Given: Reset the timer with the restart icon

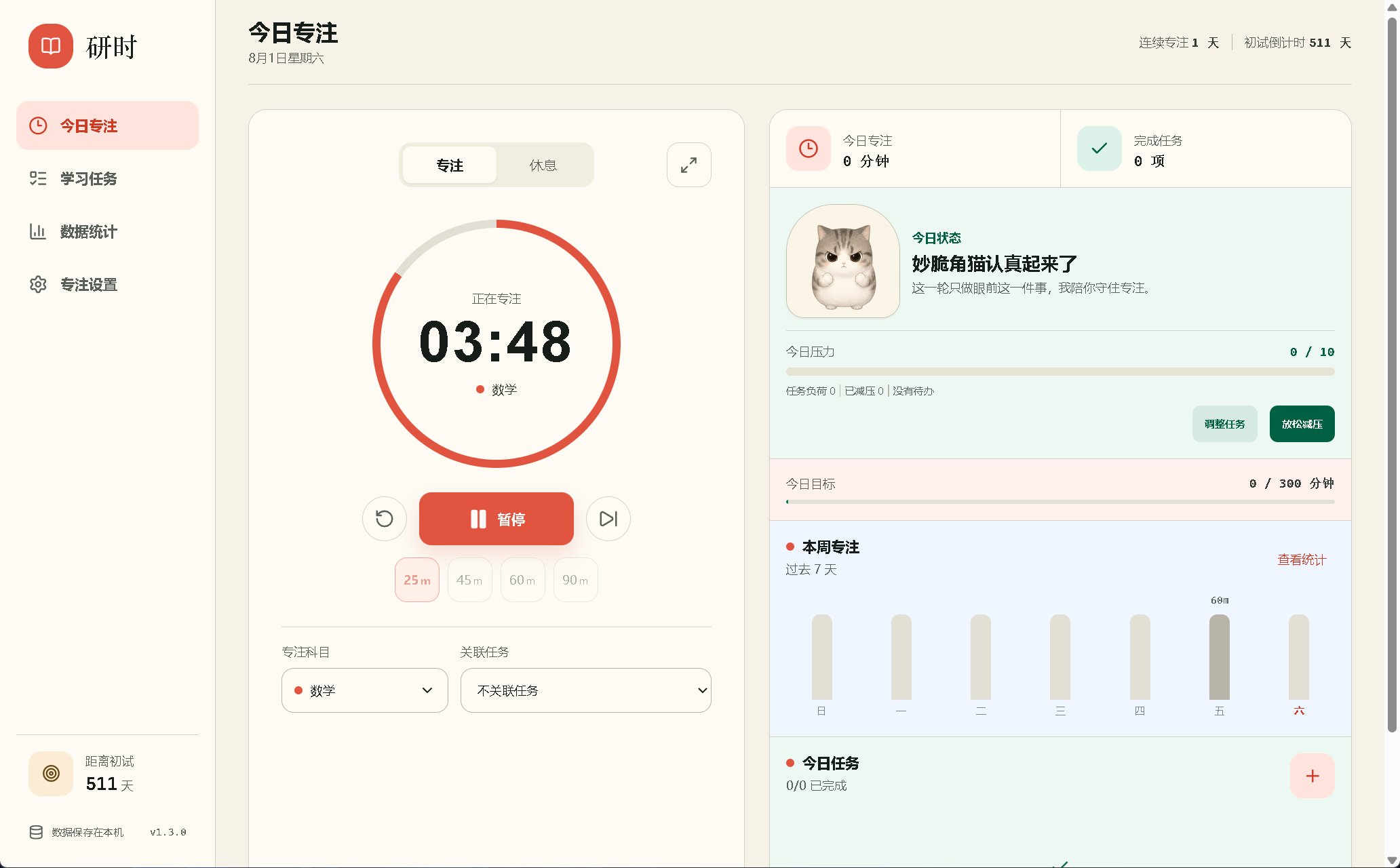Looking at the screenshot, I should point(385,519).
